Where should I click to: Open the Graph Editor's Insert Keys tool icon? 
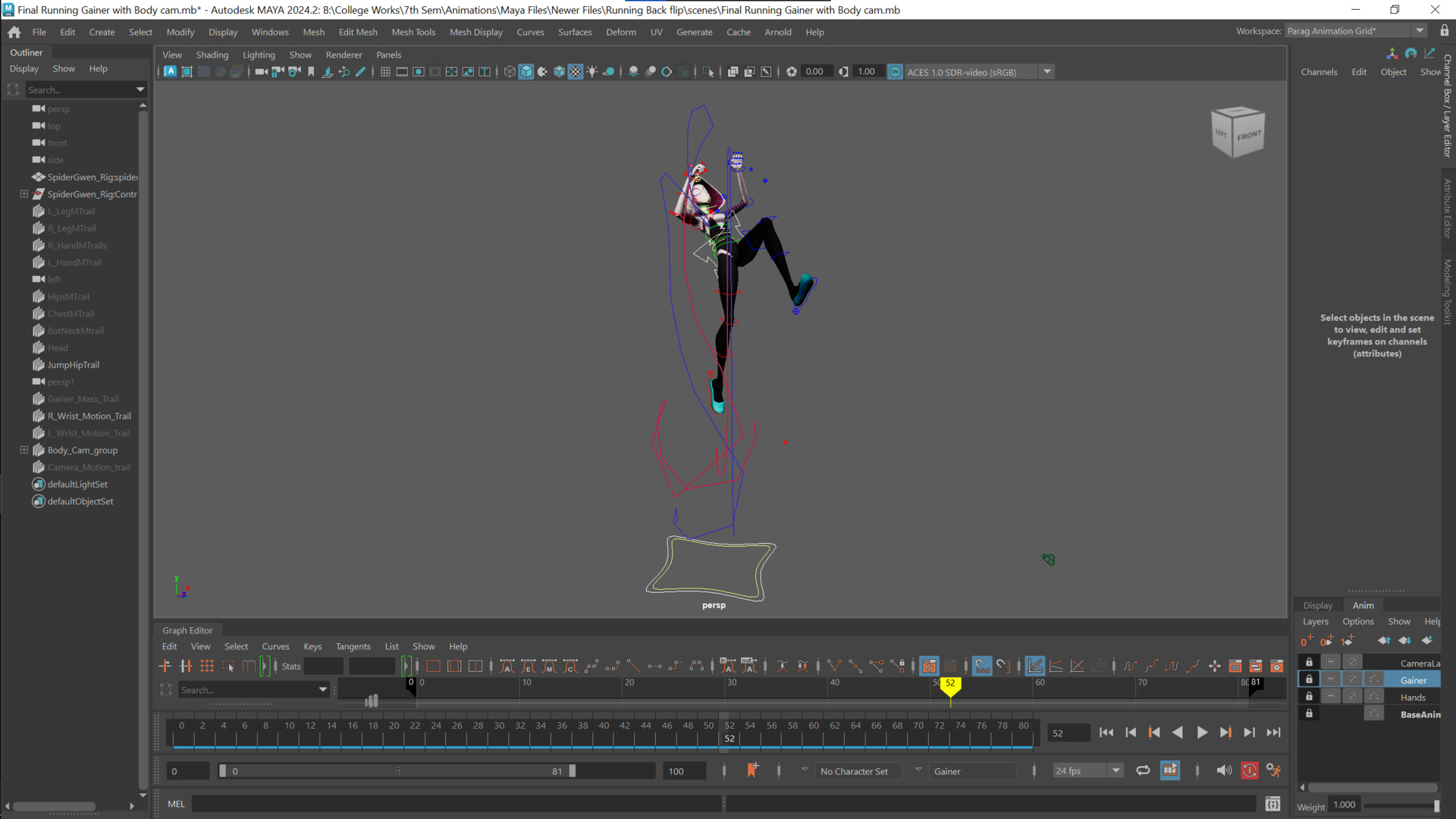point(186,666)
